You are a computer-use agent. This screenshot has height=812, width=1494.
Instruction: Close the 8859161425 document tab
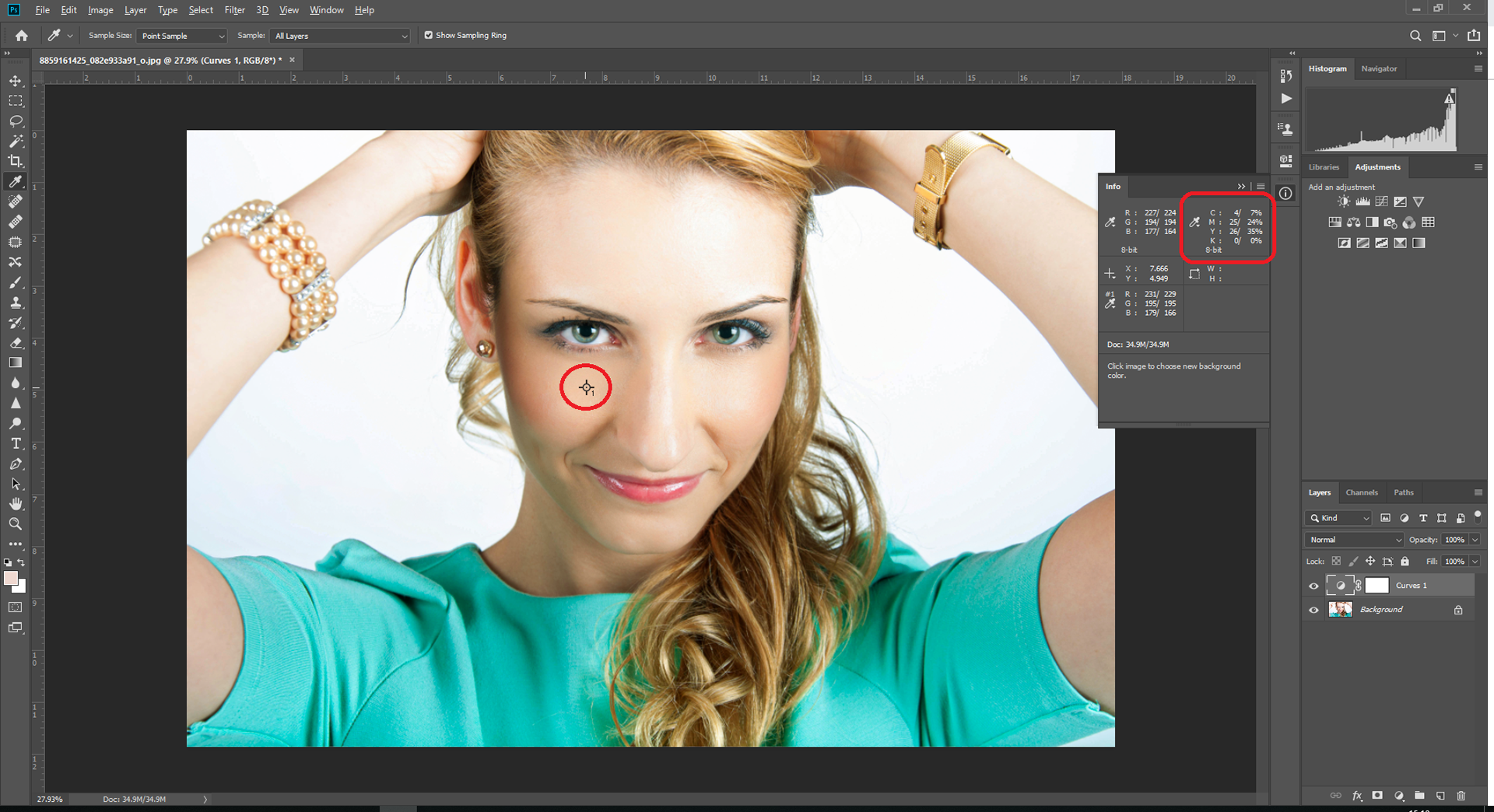(x=293, y=60)
